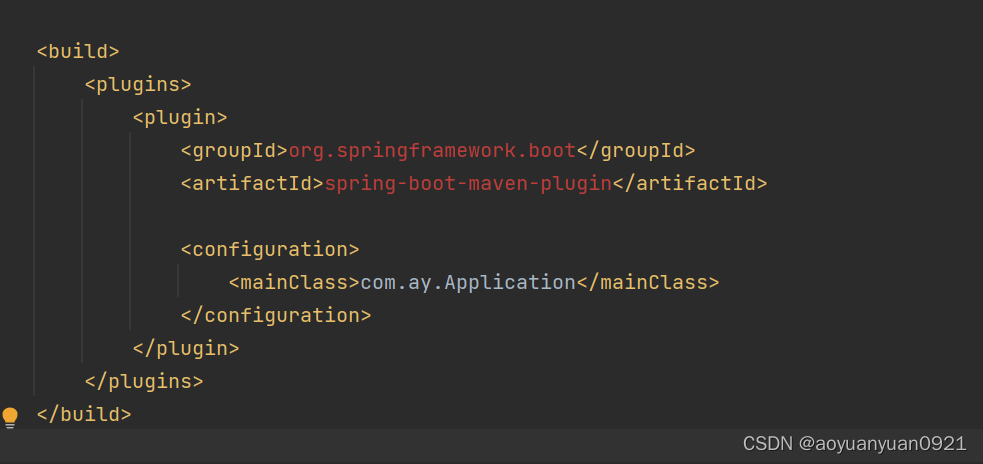Click the closing </plugin> tag
The image size is (983, 464).
(186, 348)
